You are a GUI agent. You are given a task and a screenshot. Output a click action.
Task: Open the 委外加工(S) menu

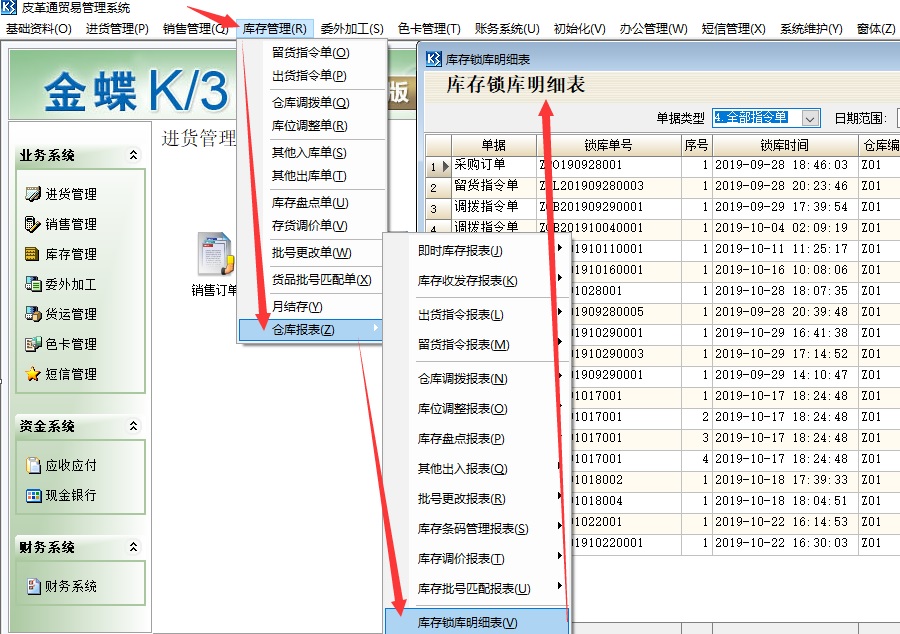coord(352,29)
